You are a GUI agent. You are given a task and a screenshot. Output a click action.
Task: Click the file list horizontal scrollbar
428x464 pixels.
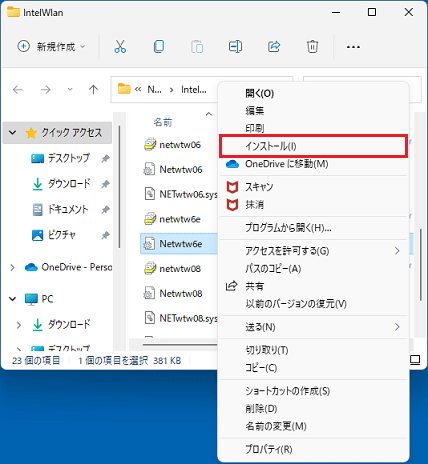tap(180, 344)
